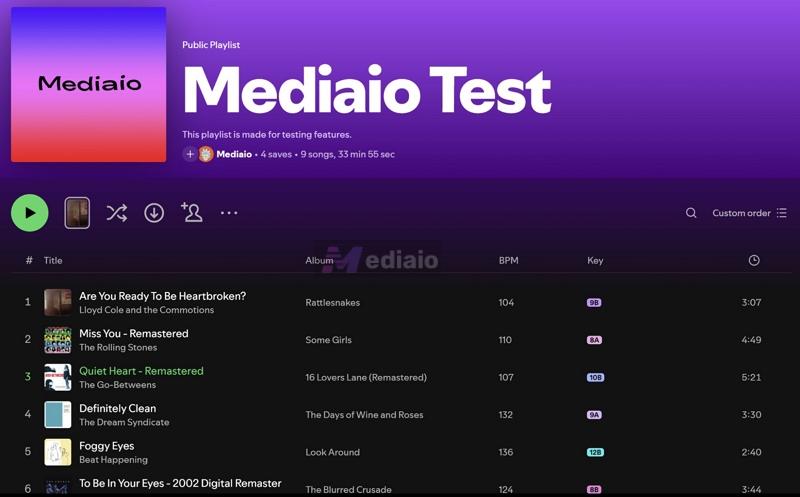Click the Mediaio Test playlist title

(367, 90)
